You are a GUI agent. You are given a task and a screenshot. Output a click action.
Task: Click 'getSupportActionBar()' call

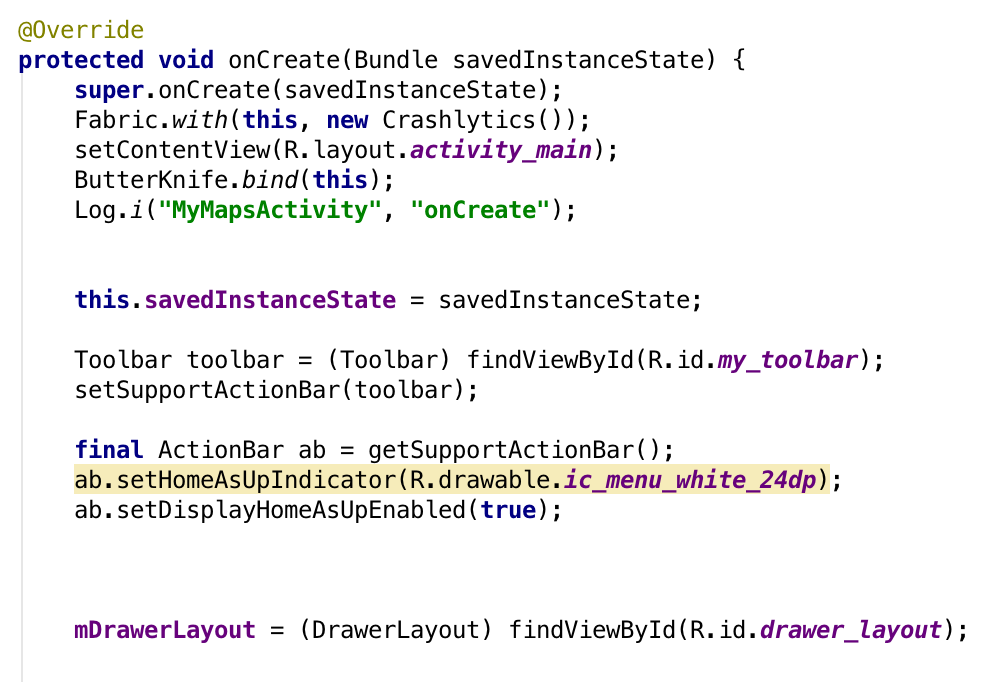point(515,450)
